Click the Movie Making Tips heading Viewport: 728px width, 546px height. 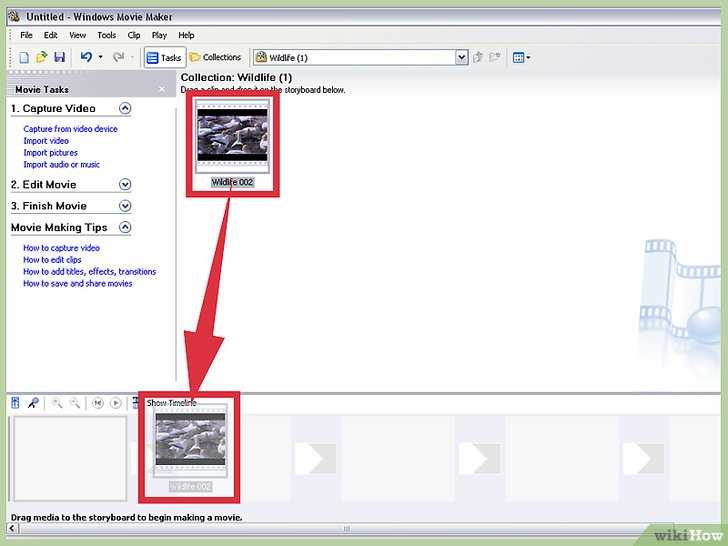click(x=59, y=228)
